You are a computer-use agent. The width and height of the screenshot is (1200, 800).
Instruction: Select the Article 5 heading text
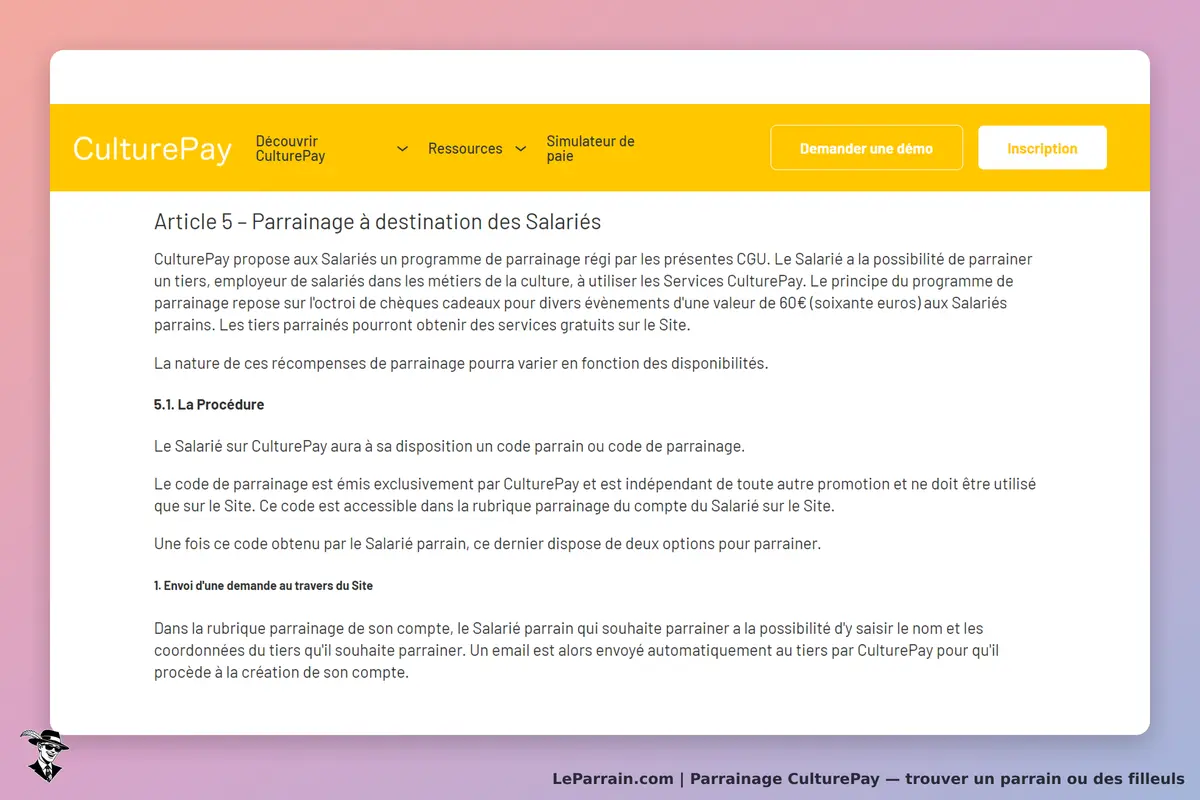pyautogui.click(x=377, y=221)
